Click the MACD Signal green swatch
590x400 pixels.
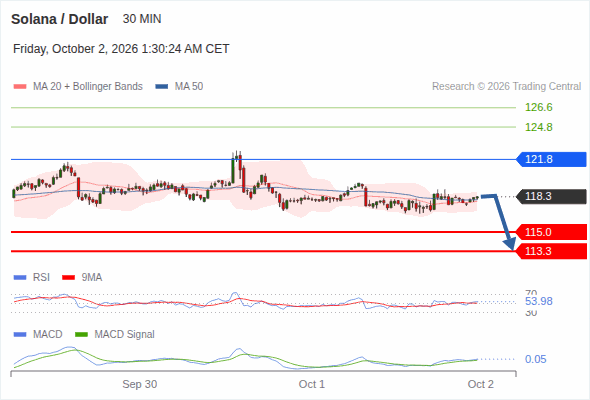[x=81, y=335]
